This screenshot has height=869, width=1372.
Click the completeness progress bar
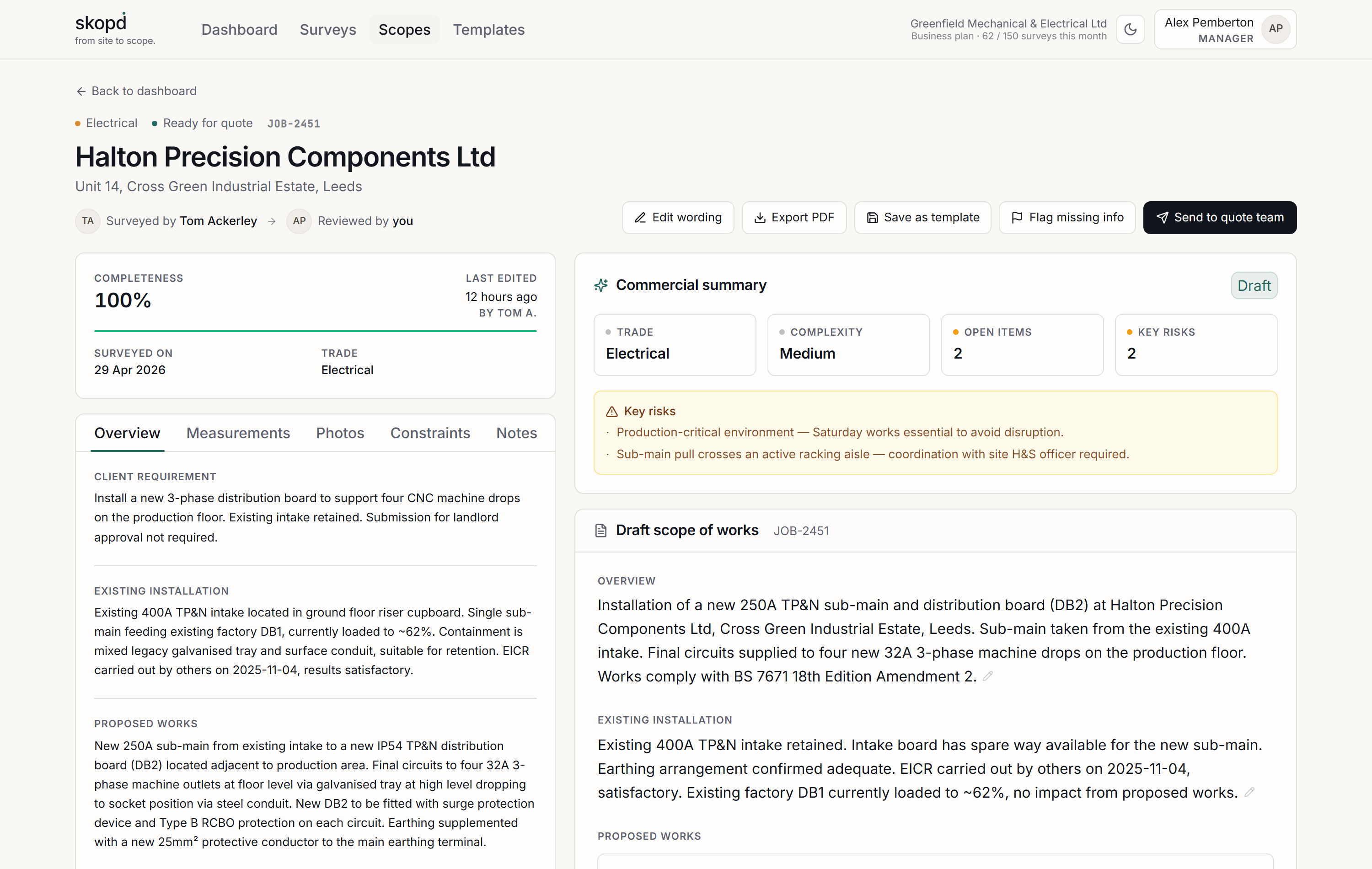click(315, 331)
